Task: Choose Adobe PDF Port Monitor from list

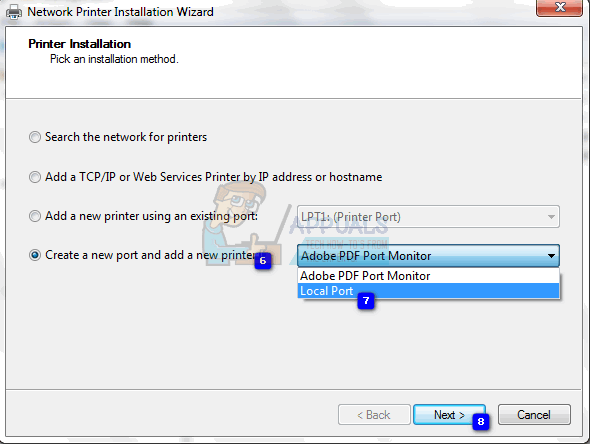Action: pos(428,276)
